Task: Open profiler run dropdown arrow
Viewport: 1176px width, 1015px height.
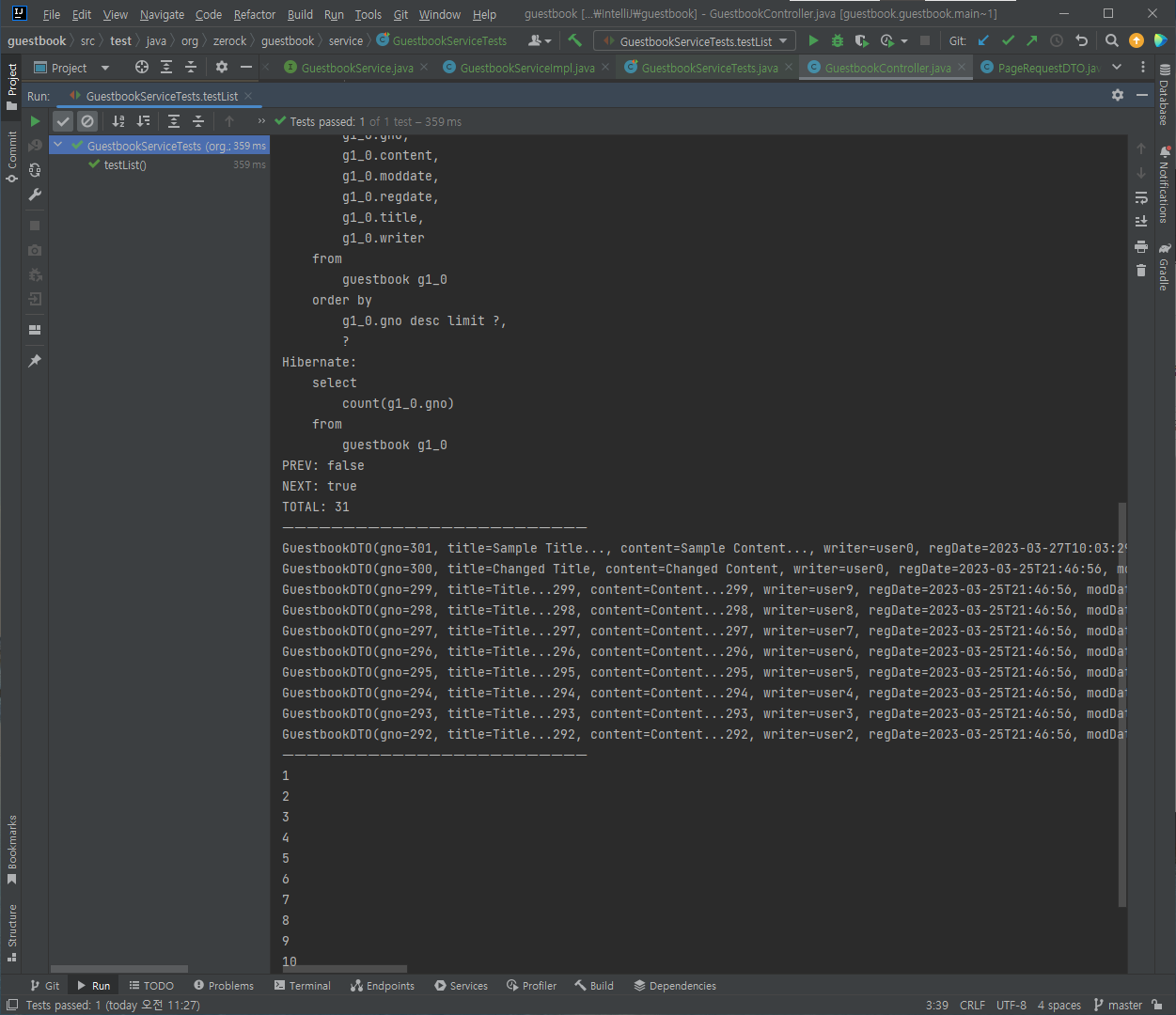Action: pyautogui.click(x=904, y=41)
